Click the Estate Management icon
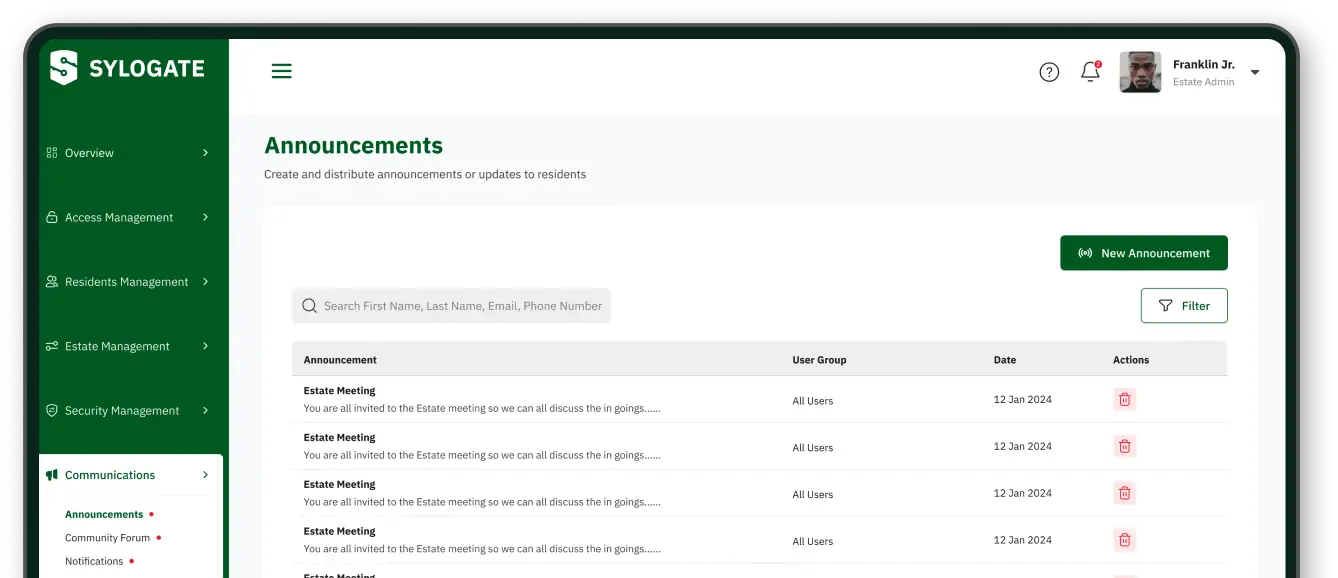Viewport: 1338px width, 578px height. pyautogui.click(x=52, y=346)
